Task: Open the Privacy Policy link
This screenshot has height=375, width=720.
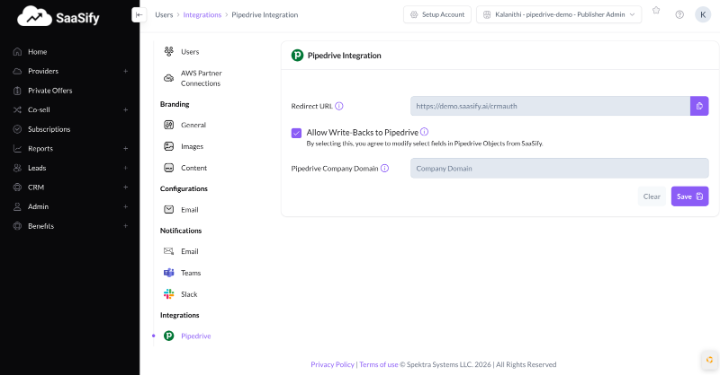Action: click(332, 364)
